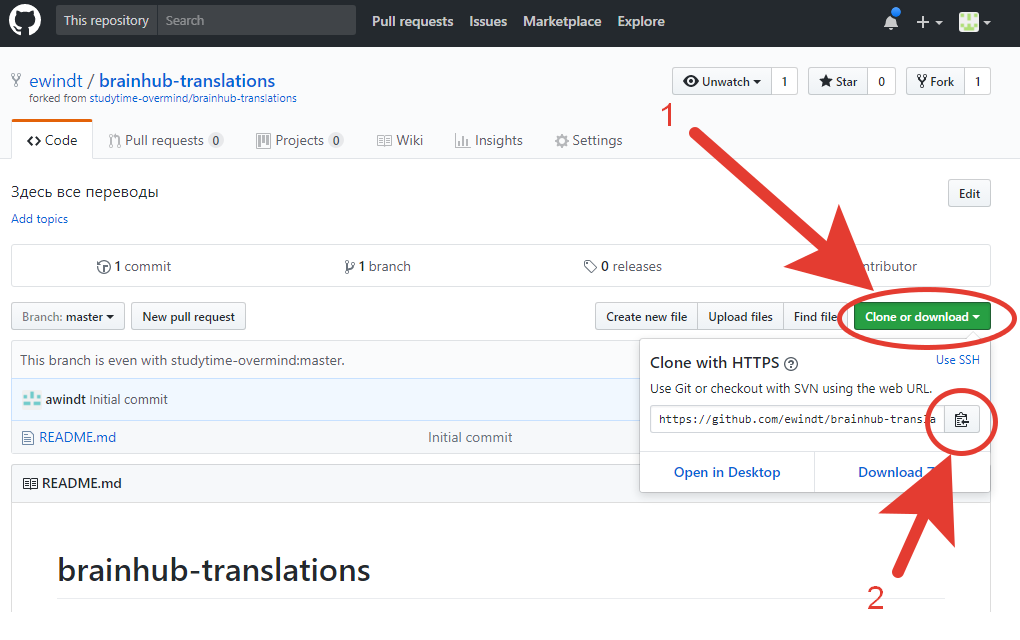Expand the Branch: master dropdown

click(x=68, y=317)
